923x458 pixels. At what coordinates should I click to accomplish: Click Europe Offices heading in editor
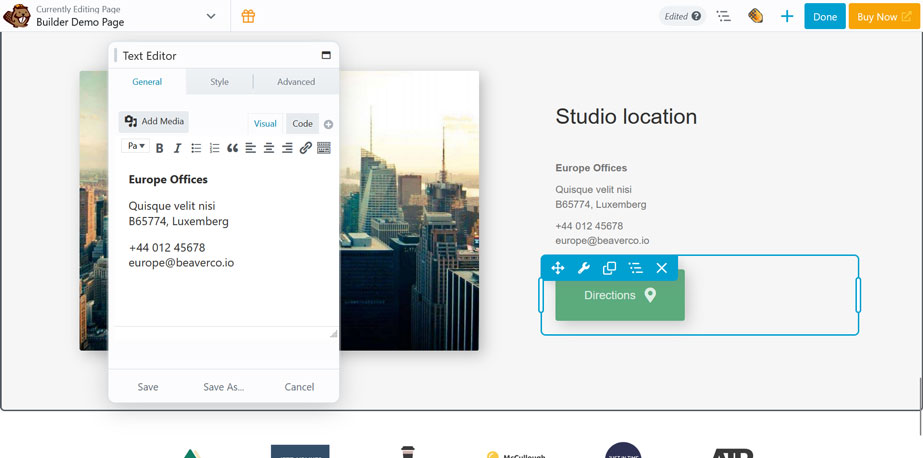168,180
